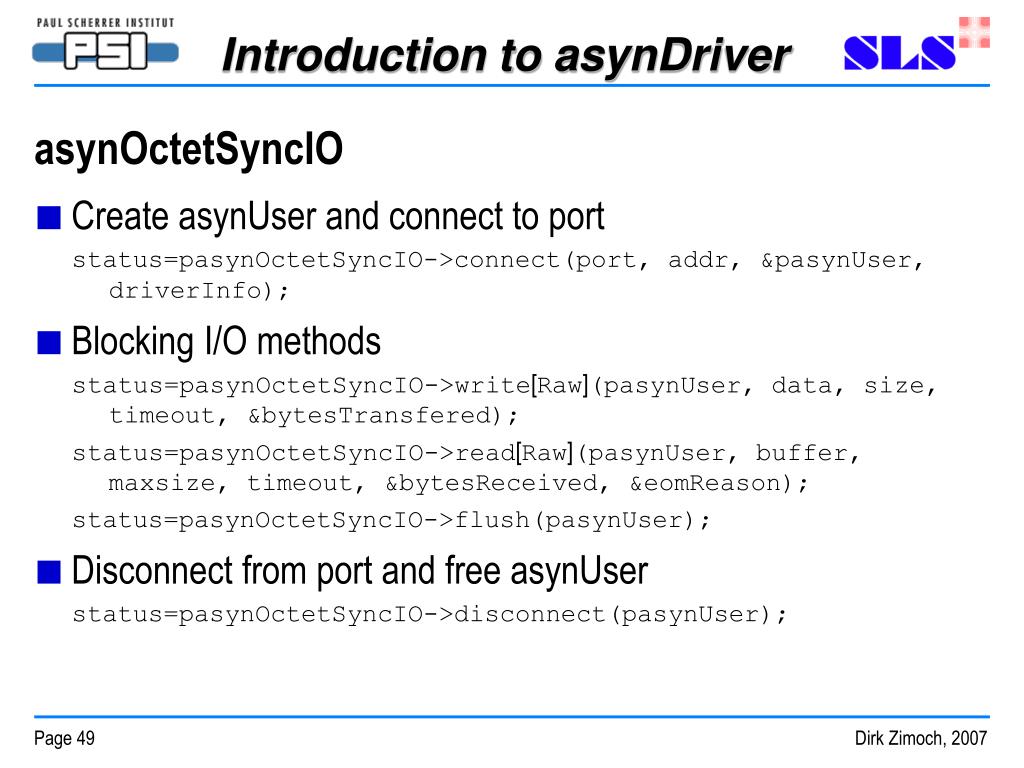Click the read[Raw] code line
The image size is (1024, 768).
pyautogui.click(x=466, y=454)
